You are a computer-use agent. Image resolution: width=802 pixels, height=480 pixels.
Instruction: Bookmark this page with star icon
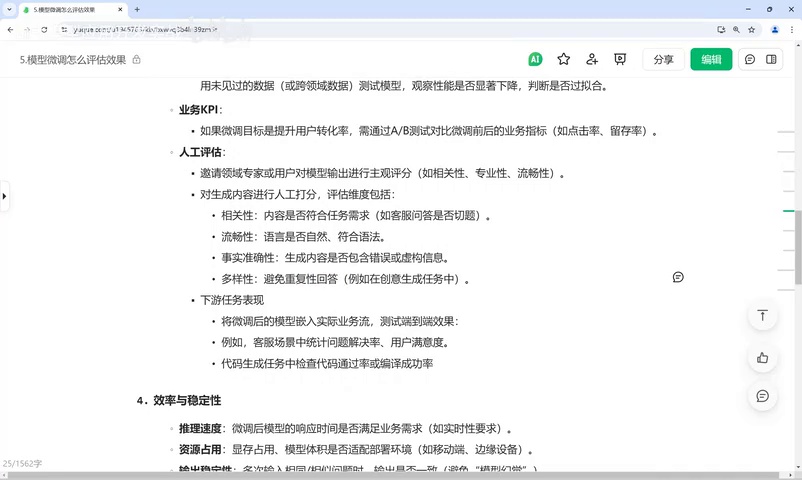(751, 30)
